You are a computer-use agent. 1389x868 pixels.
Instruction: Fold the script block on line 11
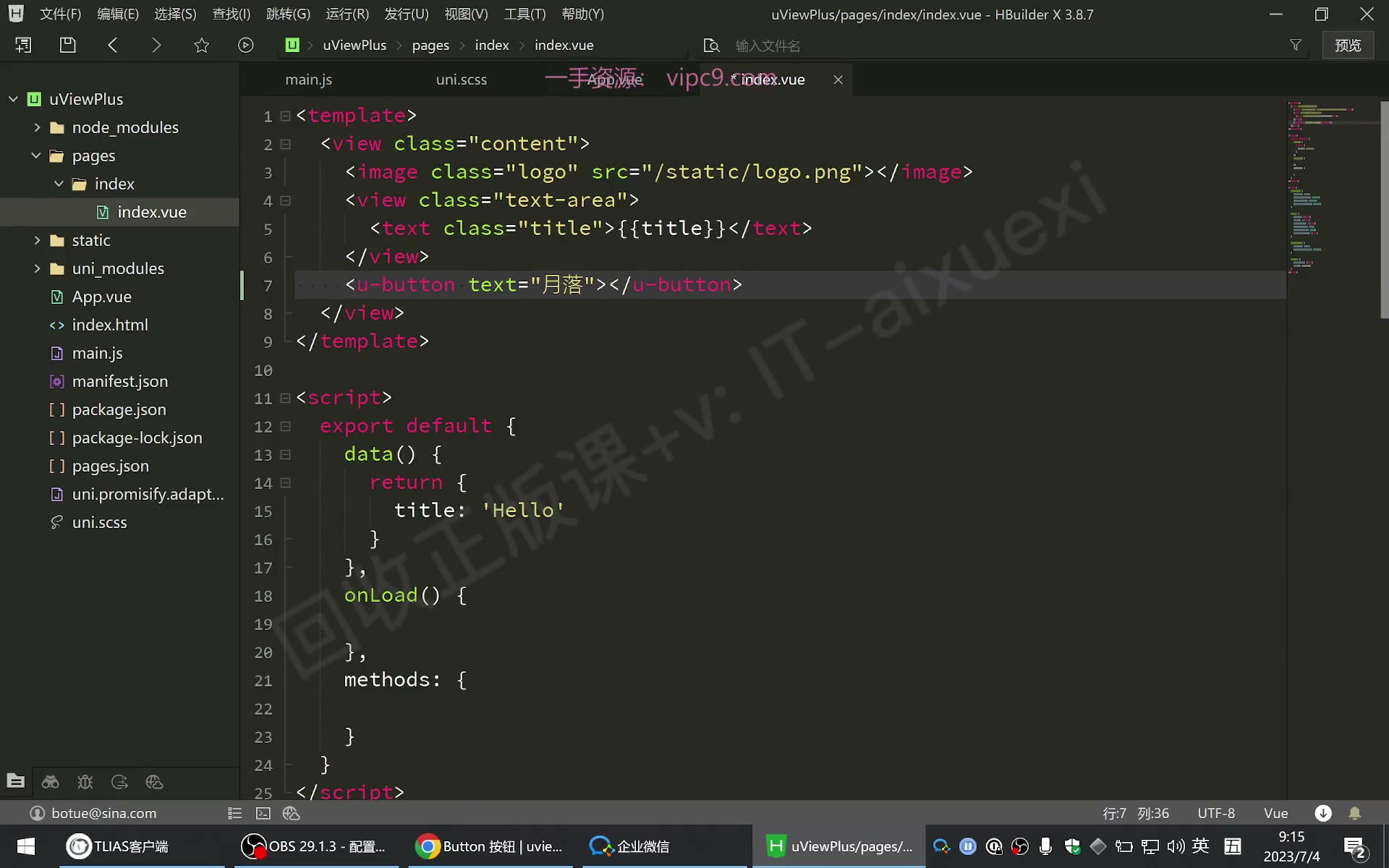[x=285, y=398]
